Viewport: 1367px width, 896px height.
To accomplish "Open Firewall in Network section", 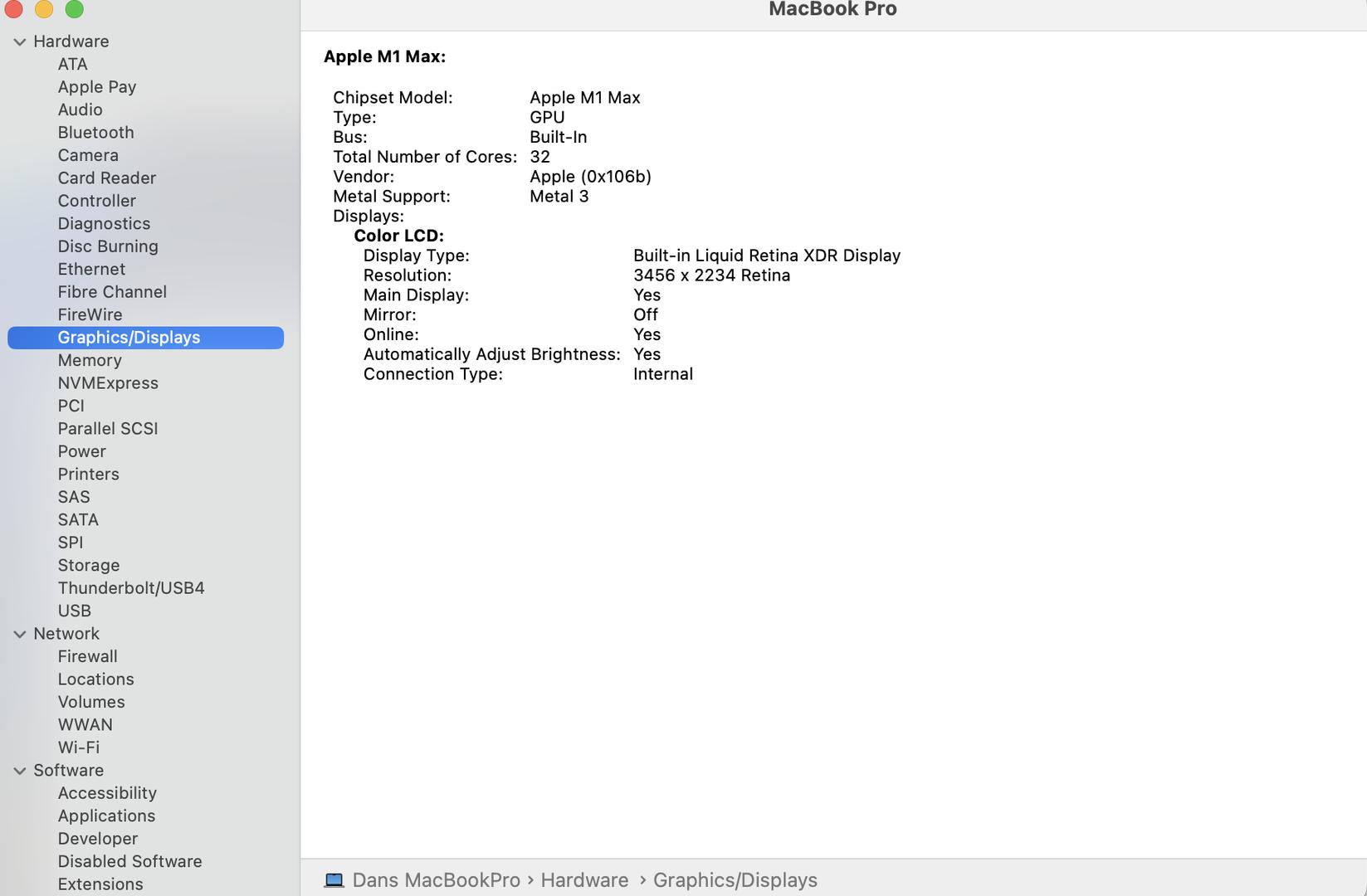I will tap(87, 656).
